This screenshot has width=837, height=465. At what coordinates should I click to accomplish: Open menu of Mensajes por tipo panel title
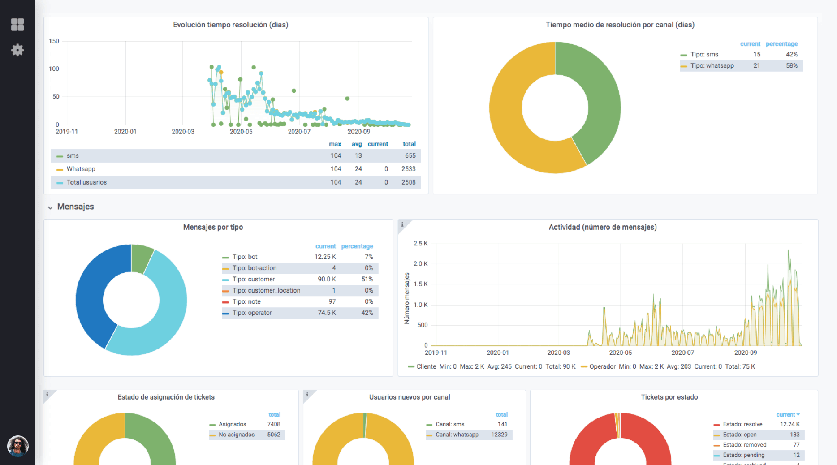click(x=213, y=227)
